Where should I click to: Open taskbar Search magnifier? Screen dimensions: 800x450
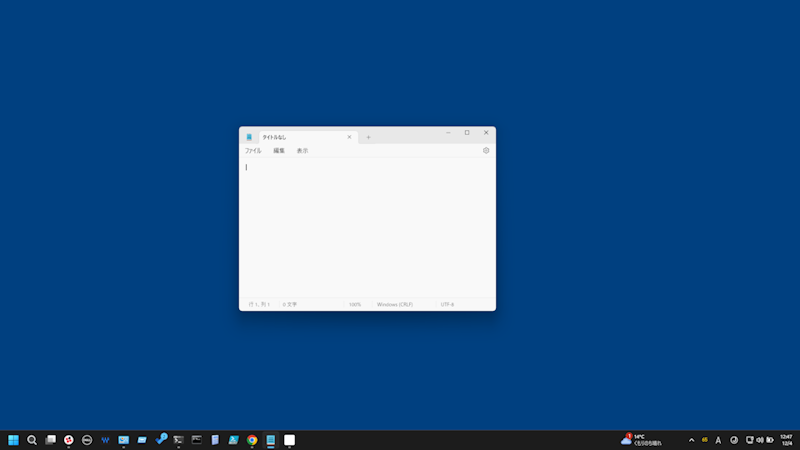click(x=32, y=440)
